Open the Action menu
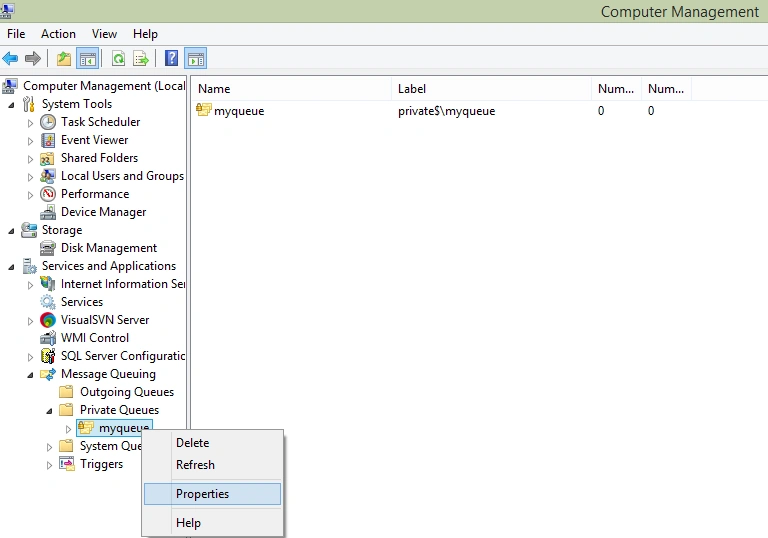768x538 pixels. pos(58,34)
